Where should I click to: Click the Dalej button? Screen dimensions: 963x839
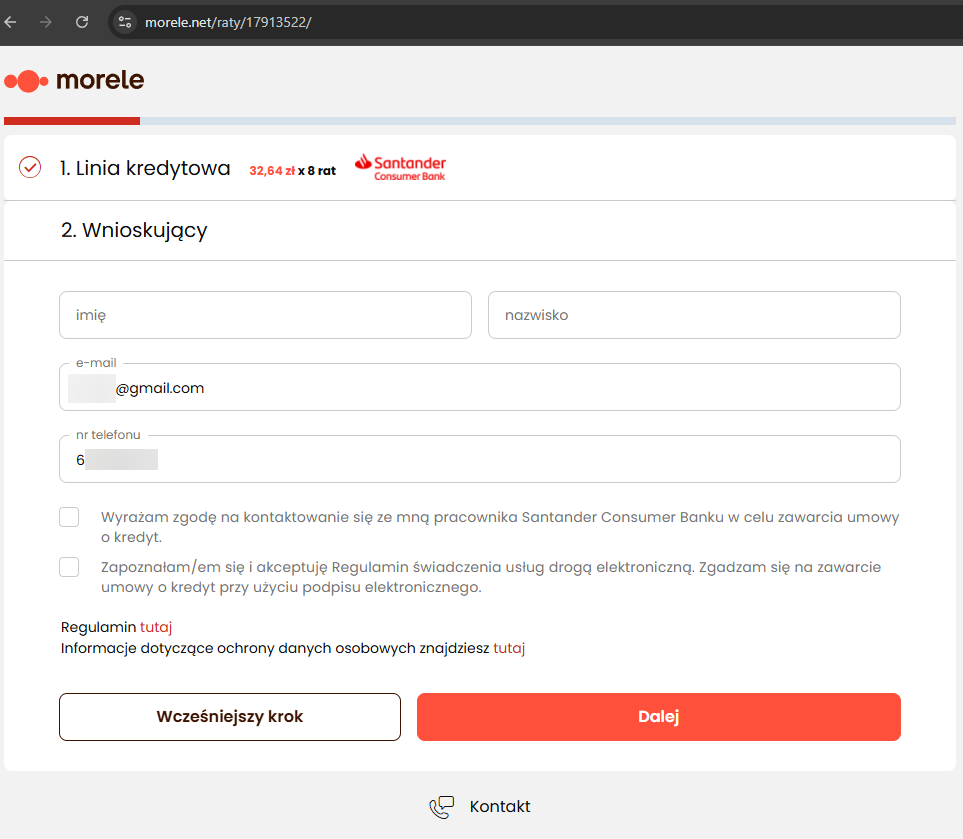(x=658, y=717)
